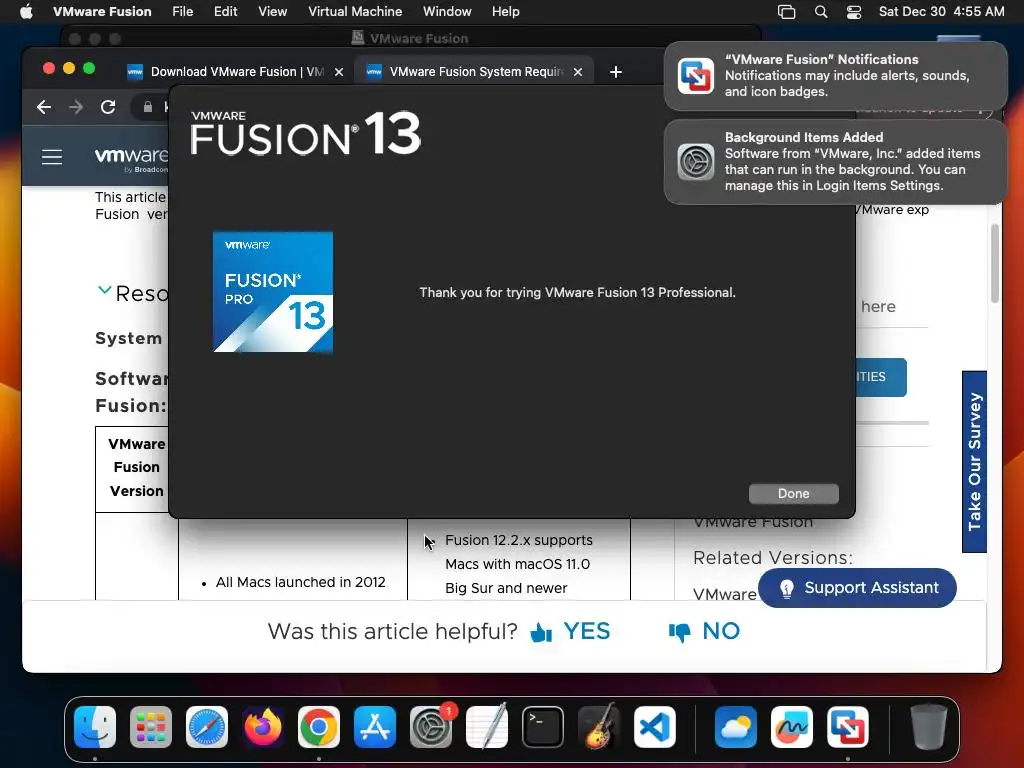
Task: Close the Download VMware Fusion tab
Action: pos(339,72)
